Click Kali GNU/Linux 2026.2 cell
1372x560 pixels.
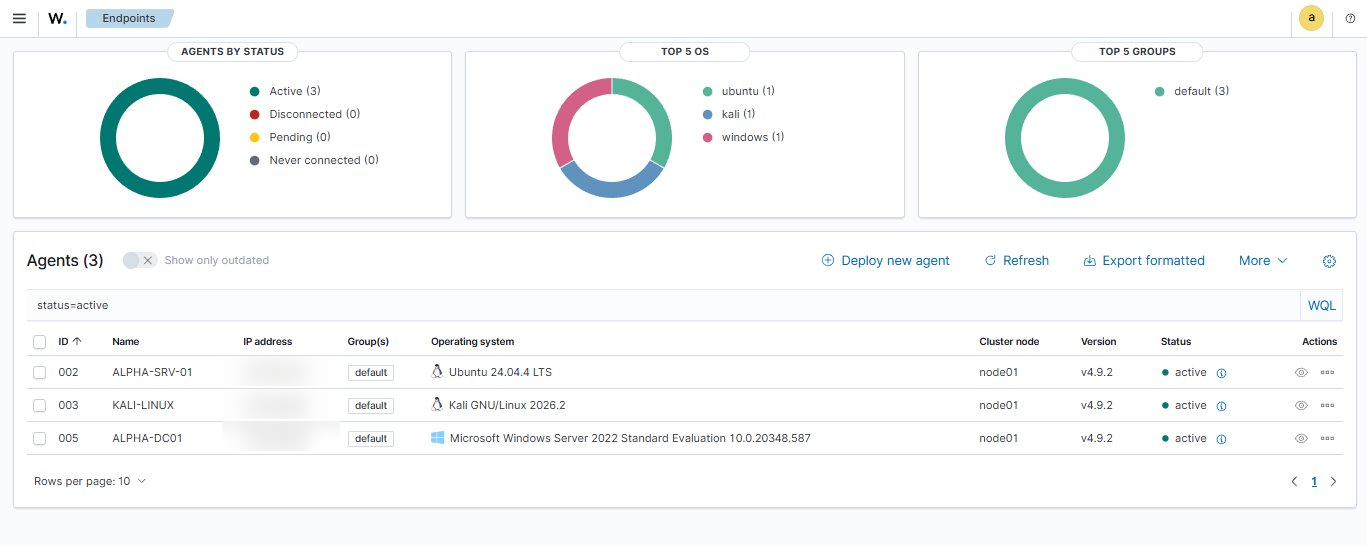pyautogui.click(x=507, y=405)
